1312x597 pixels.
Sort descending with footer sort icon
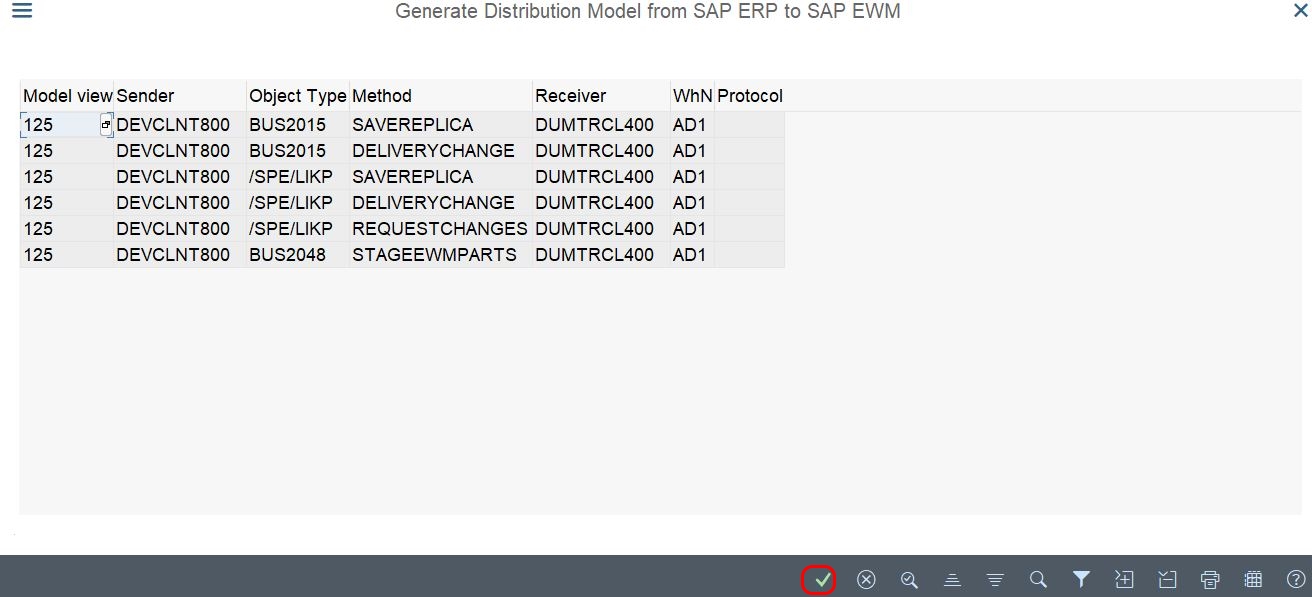click(995, 579)
